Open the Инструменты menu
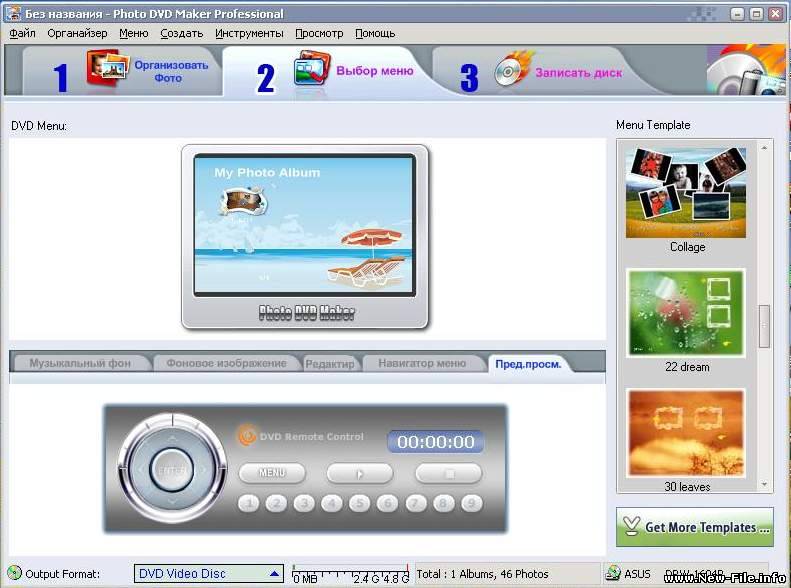Image resolution: width=791 pixels, height=588 pixels. pyautogui.click(x=249, y=33)
